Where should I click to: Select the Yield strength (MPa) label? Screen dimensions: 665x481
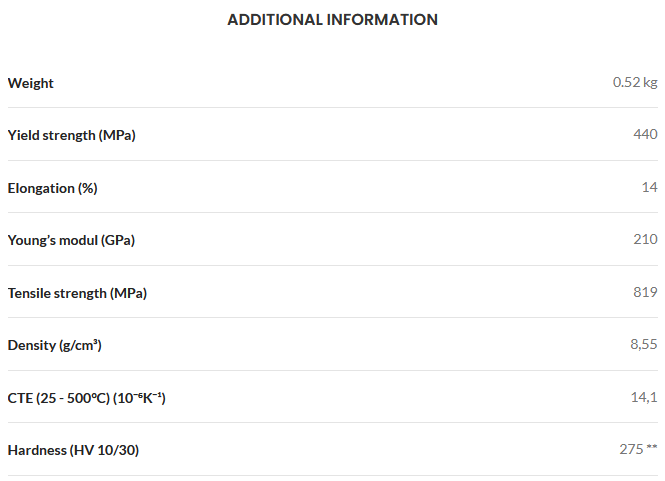click(72, 135)
